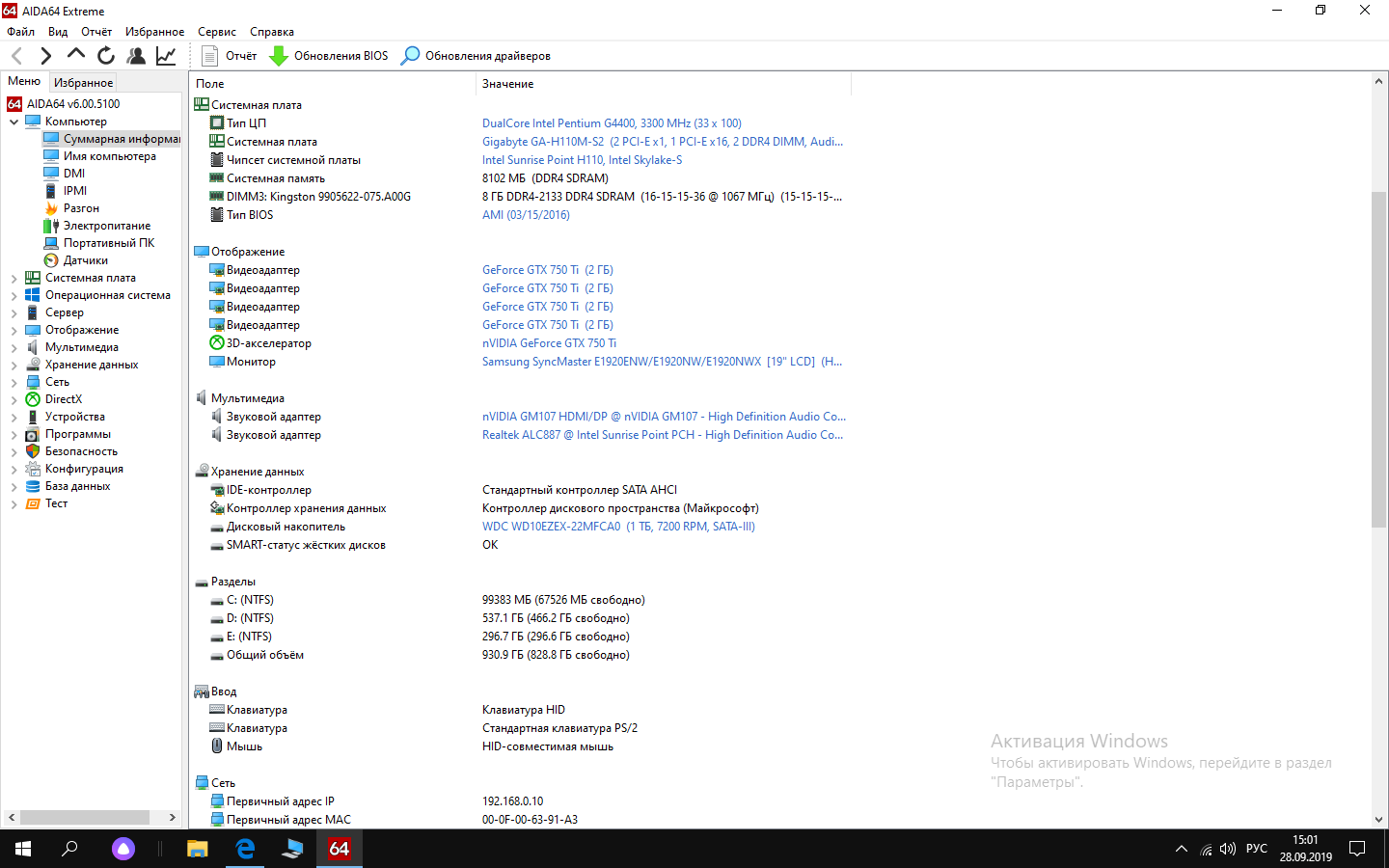Go up one level with the up arrow icon
The width and height of the screenshot is (1389, 868).
[76, 55]
